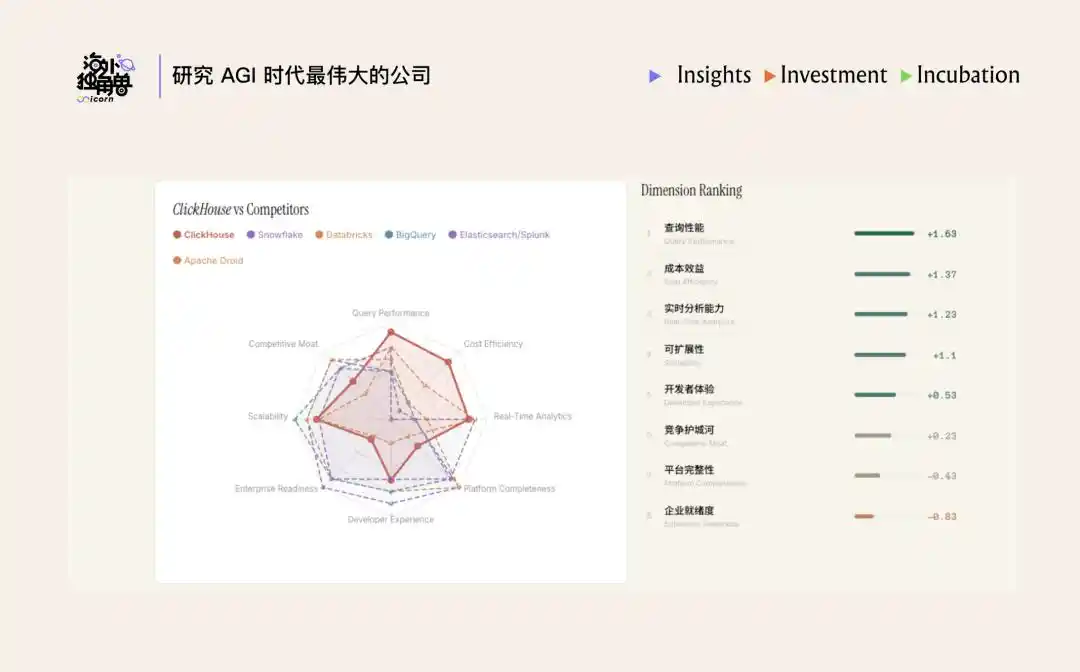Image resolution: width=1080 pixels, height=672 pixels.
Task: Click the 查询性能 ranking row
Action: (802, 234)
